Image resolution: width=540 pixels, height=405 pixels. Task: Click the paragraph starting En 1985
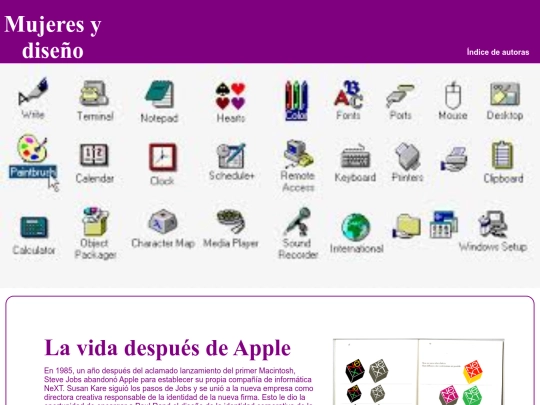point(178,385)
